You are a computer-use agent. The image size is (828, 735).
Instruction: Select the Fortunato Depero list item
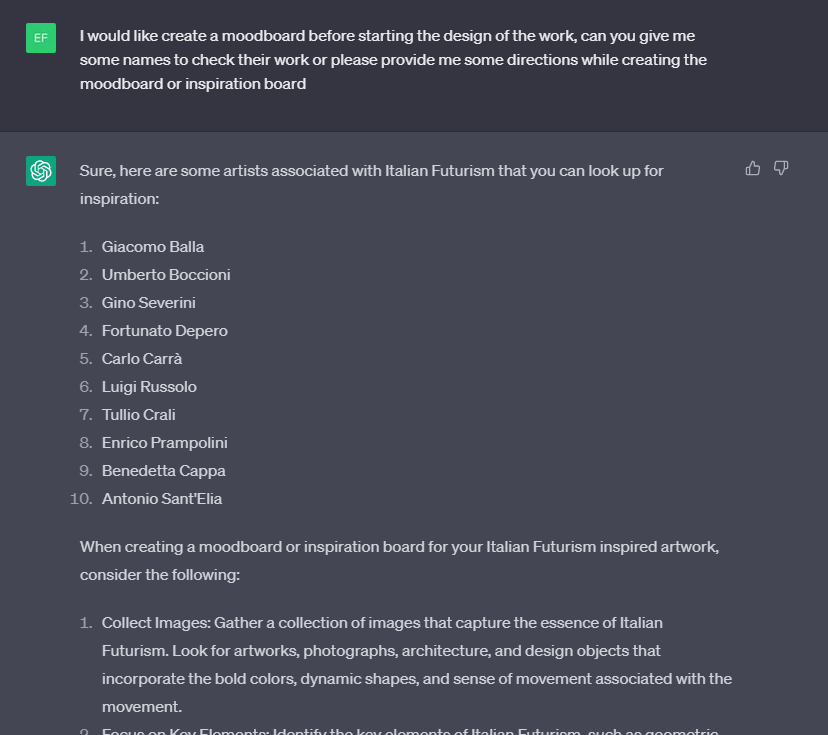(165, 331)
